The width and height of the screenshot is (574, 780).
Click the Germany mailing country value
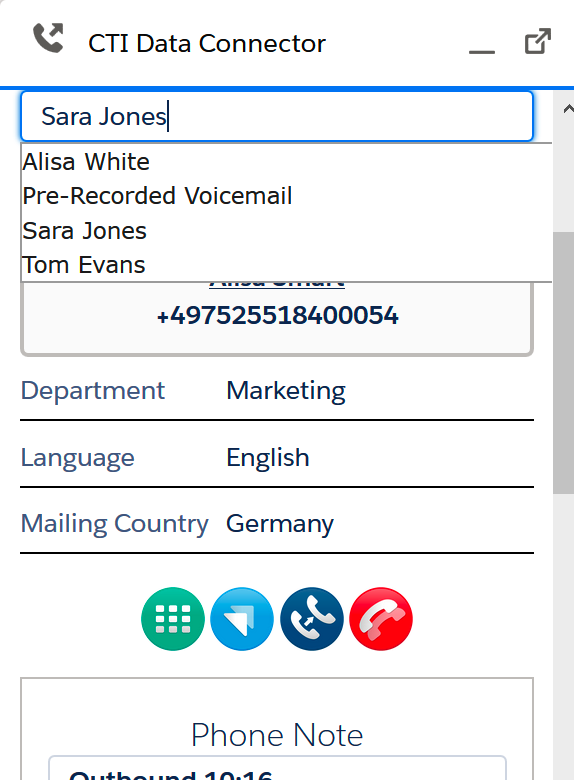coord(280,524)
